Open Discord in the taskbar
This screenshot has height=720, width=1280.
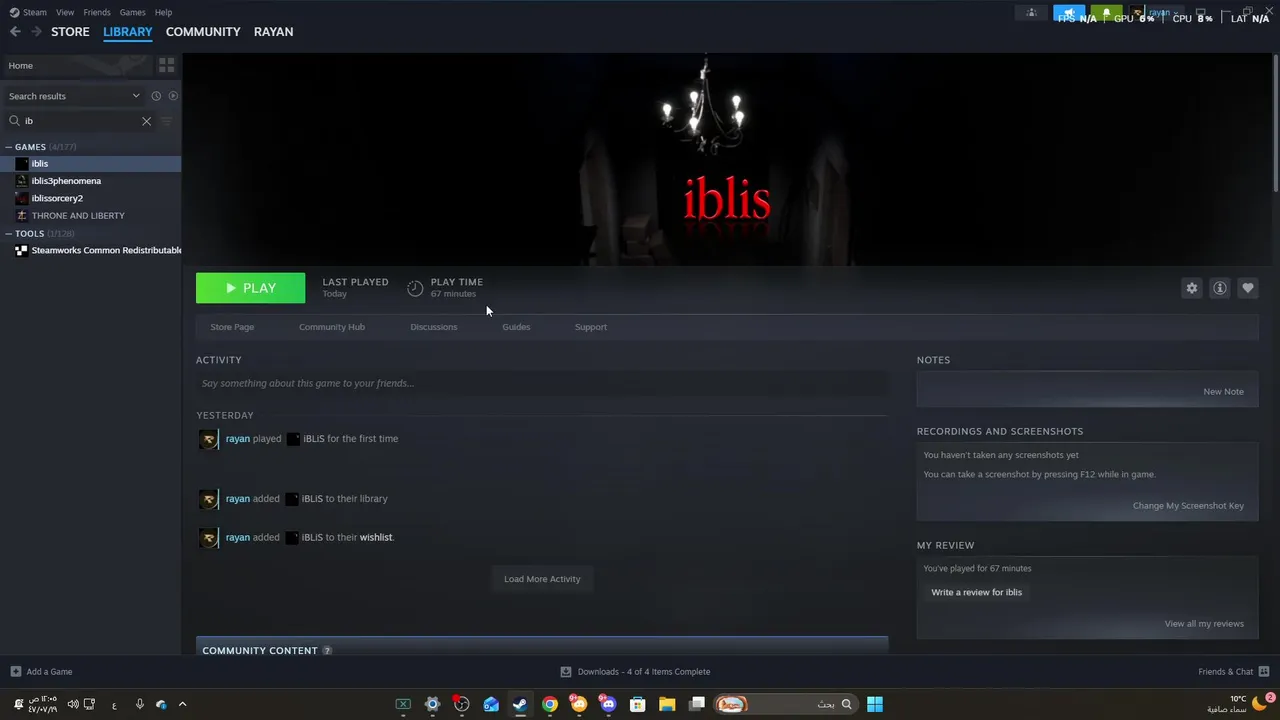click(x=608, y=704)
